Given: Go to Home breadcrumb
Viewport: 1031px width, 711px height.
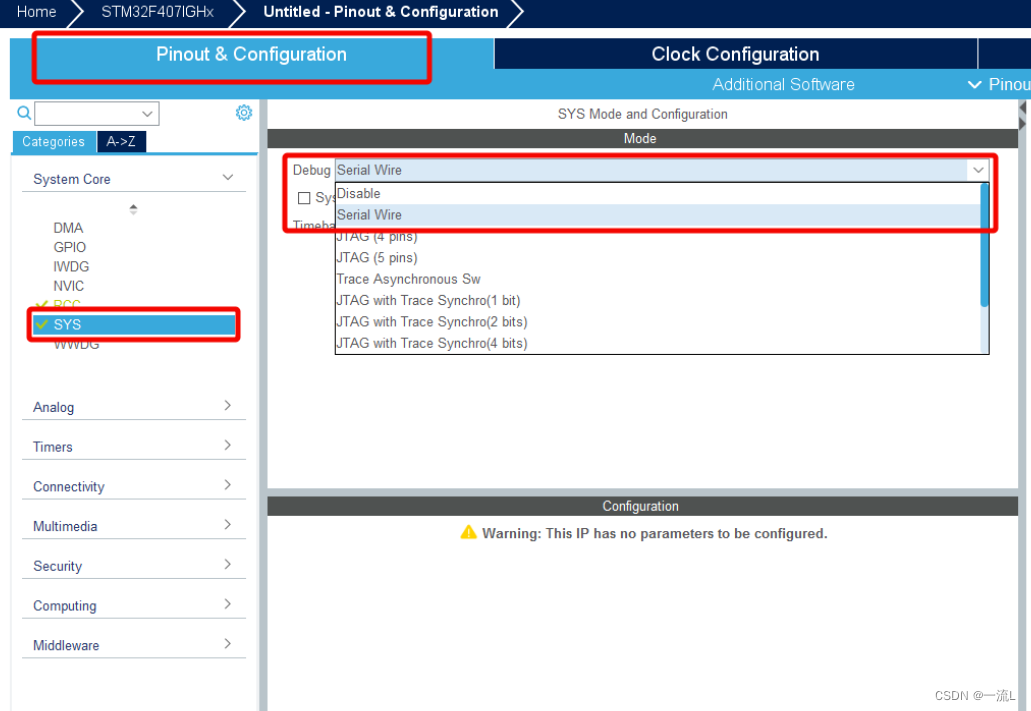Looking at the screenshot, I should [x=36, y=12].
